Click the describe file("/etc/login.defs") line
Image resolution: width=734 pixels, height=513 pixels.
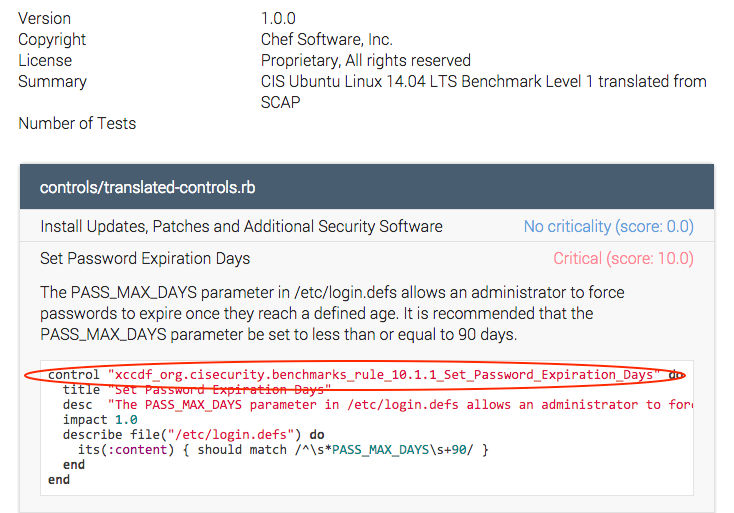pyautogui.click(x=193, y=435)
